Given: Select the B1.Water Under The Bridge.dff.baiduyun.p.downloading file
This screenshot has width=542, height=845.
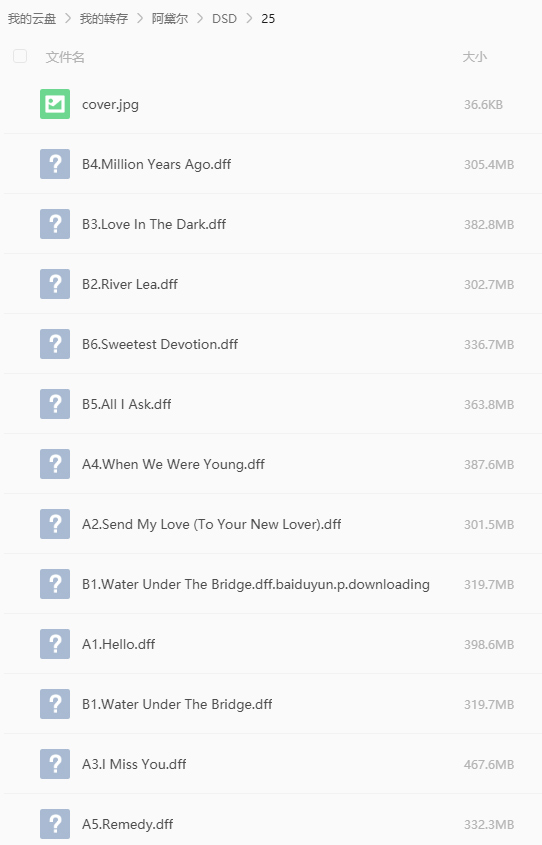Looking at the screenshot, I should point(256,584).
